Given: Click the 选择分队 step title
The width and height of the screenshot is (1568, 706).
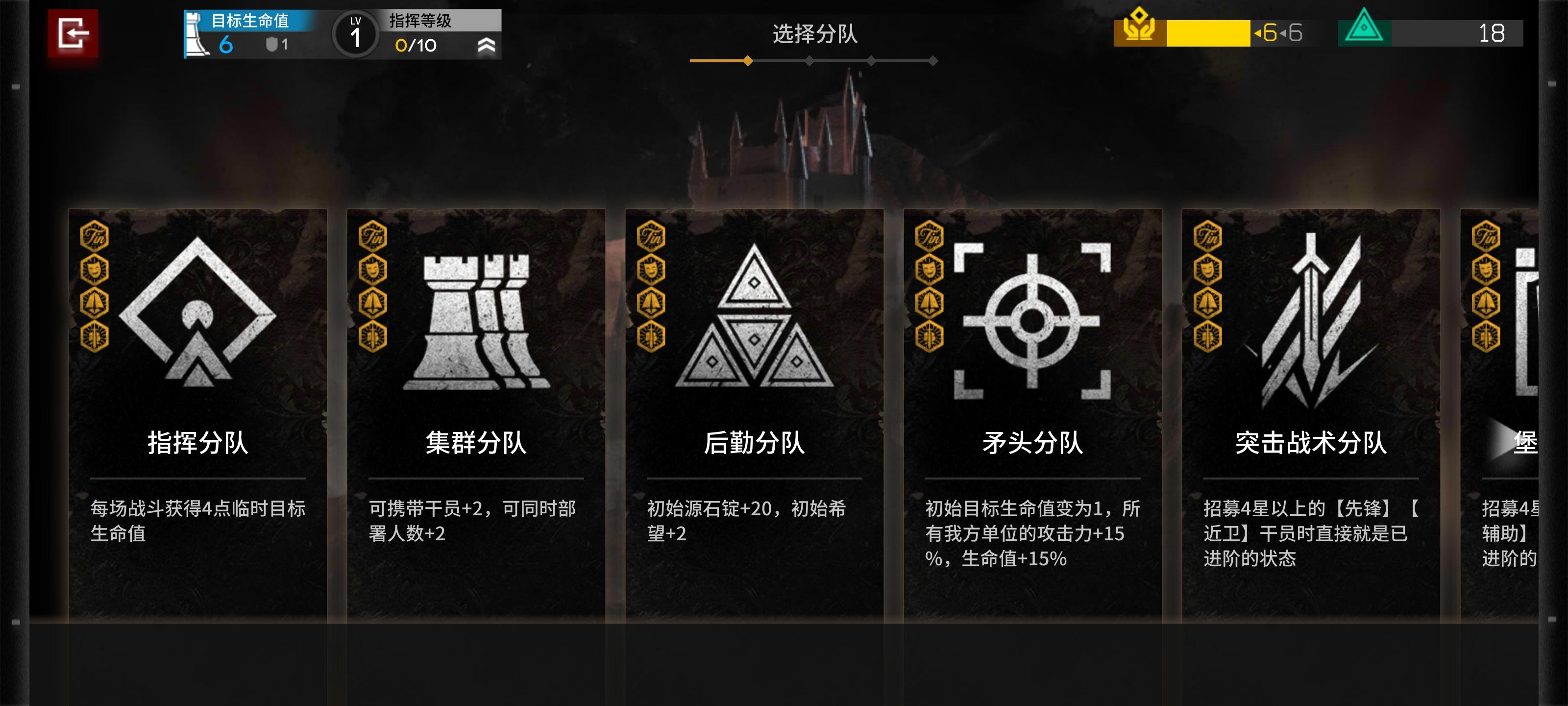Looking at the screenshot, I should click(815, 33).
